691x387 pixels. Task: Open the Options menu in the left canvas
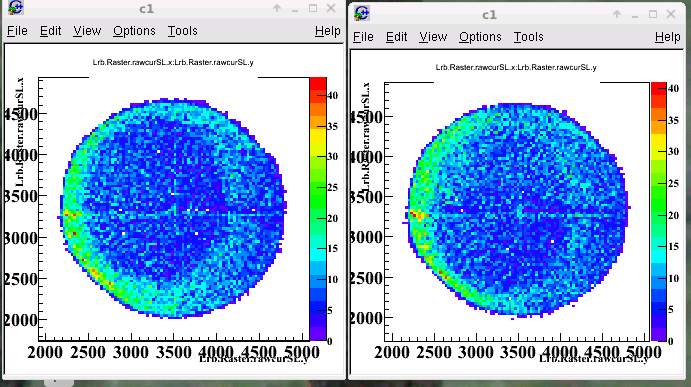(134, 31)
